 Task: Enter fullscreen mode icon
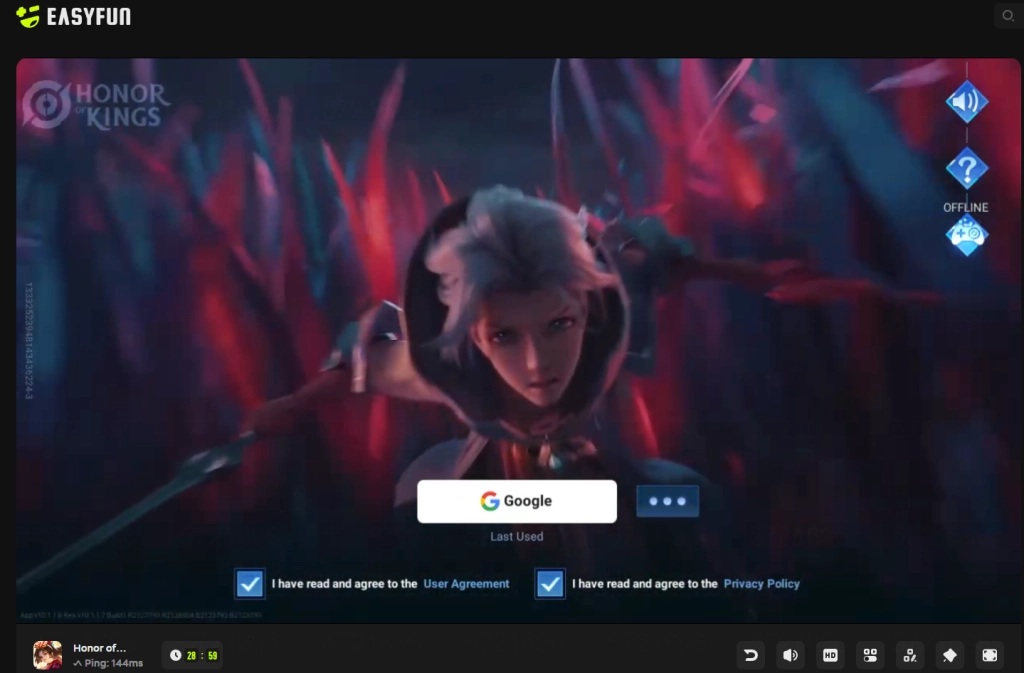coord(989,655)
